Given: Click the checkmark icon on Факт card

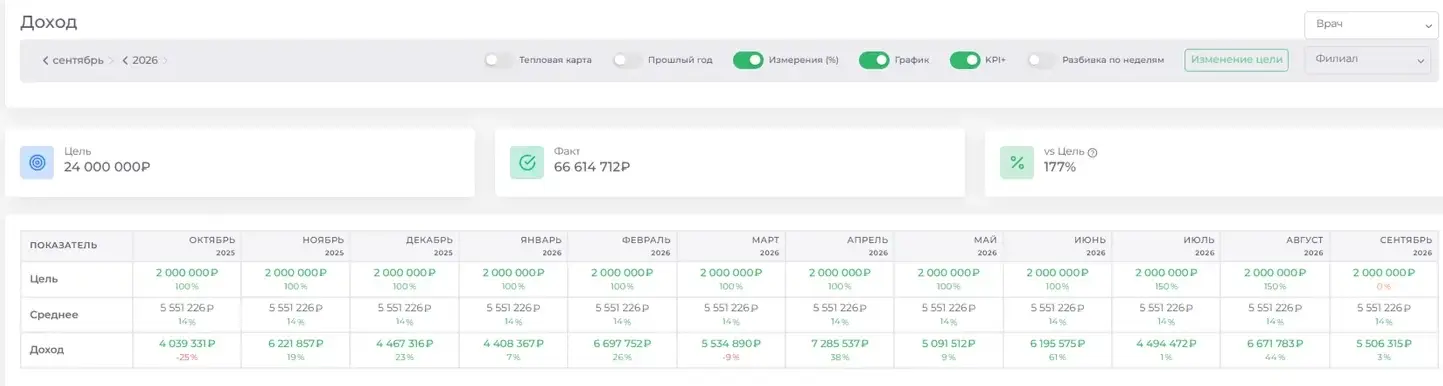Looking at the screenshot, I should (527, 162).
